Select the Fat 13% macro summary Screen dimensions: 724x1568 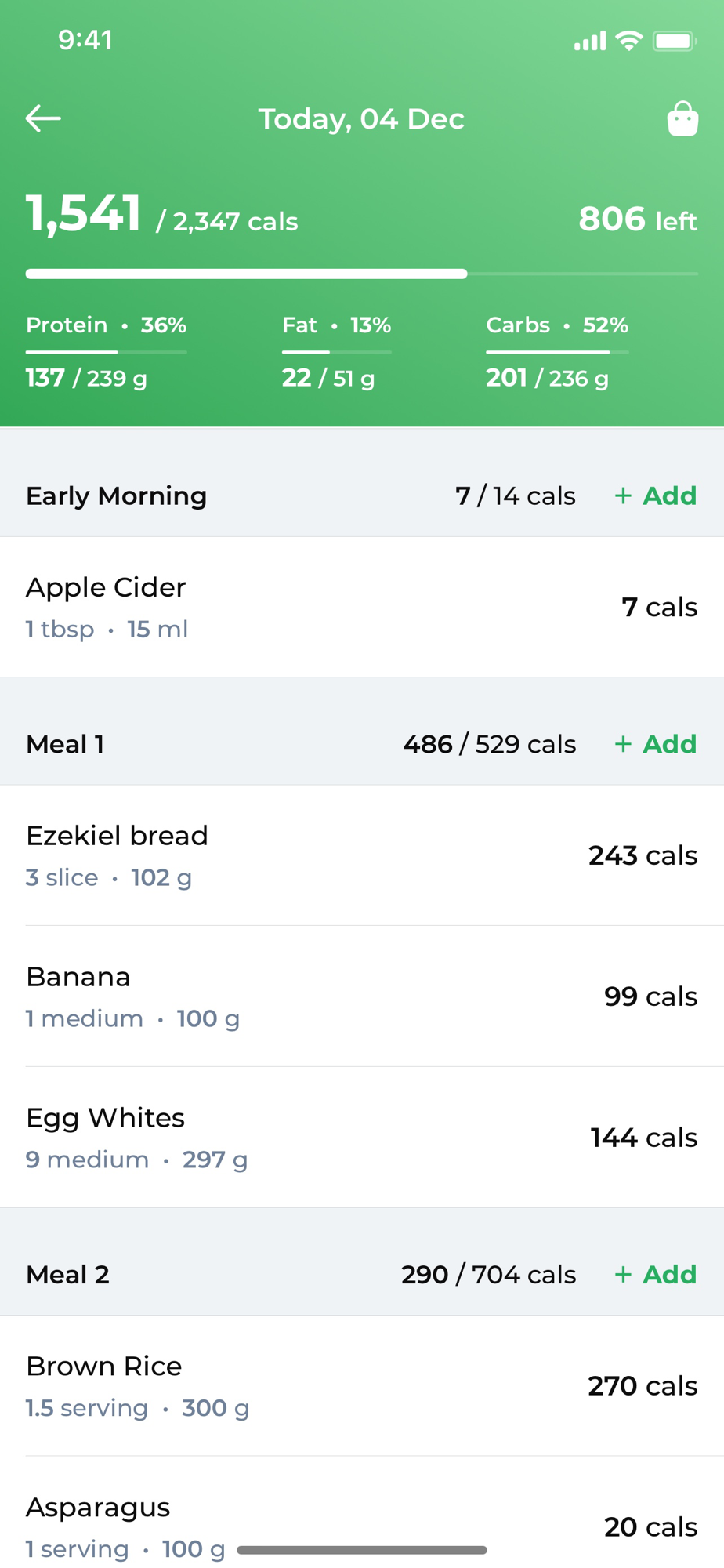[x=336, y=325]
